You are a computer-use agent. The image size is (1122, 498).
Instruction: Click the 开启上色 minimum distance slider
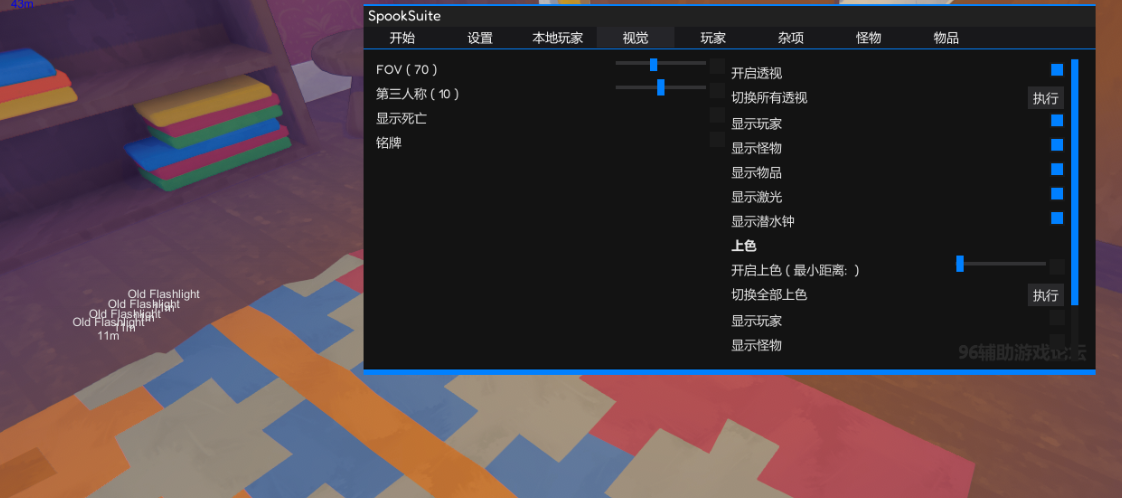click(1001, 264)
